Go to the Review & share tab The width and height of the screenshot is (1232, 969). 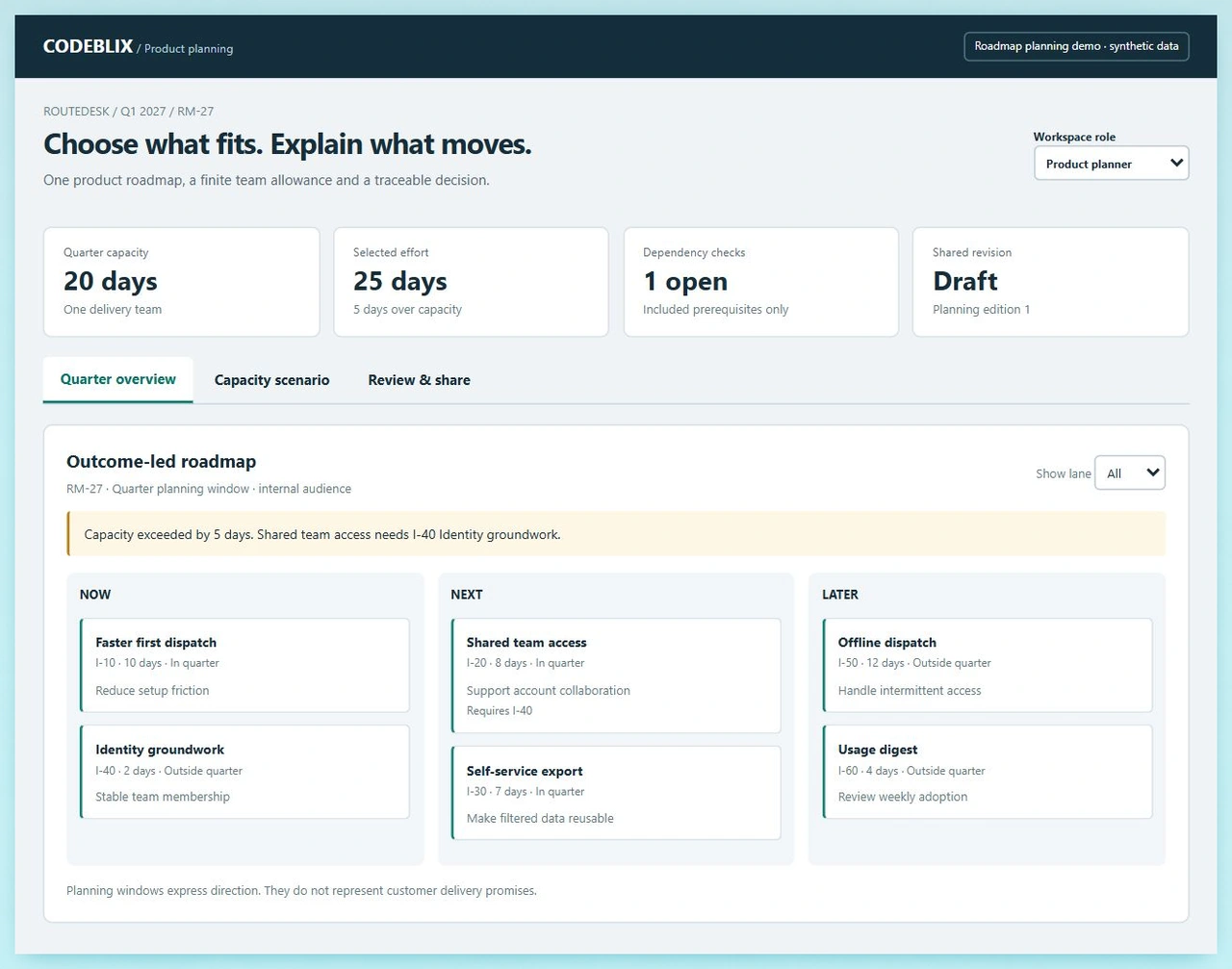pyautogui.click(x=419, y=380)
